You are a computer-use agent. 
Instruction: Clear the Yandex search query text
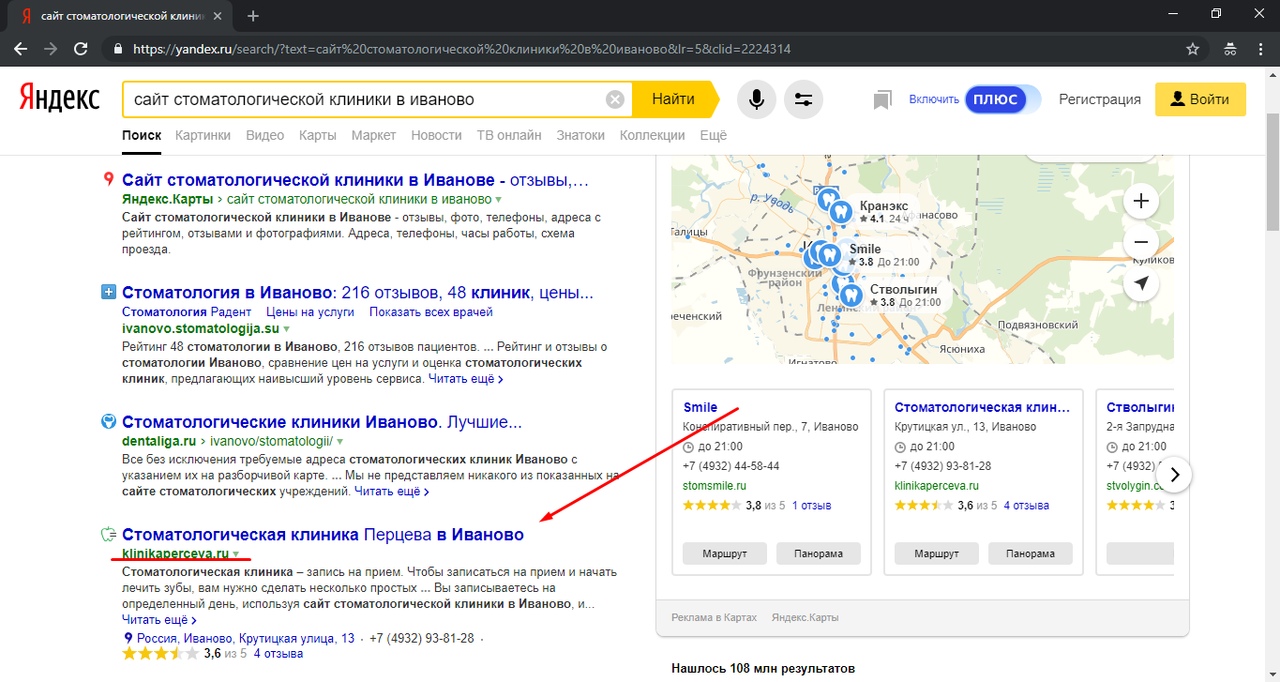(615, 99)
